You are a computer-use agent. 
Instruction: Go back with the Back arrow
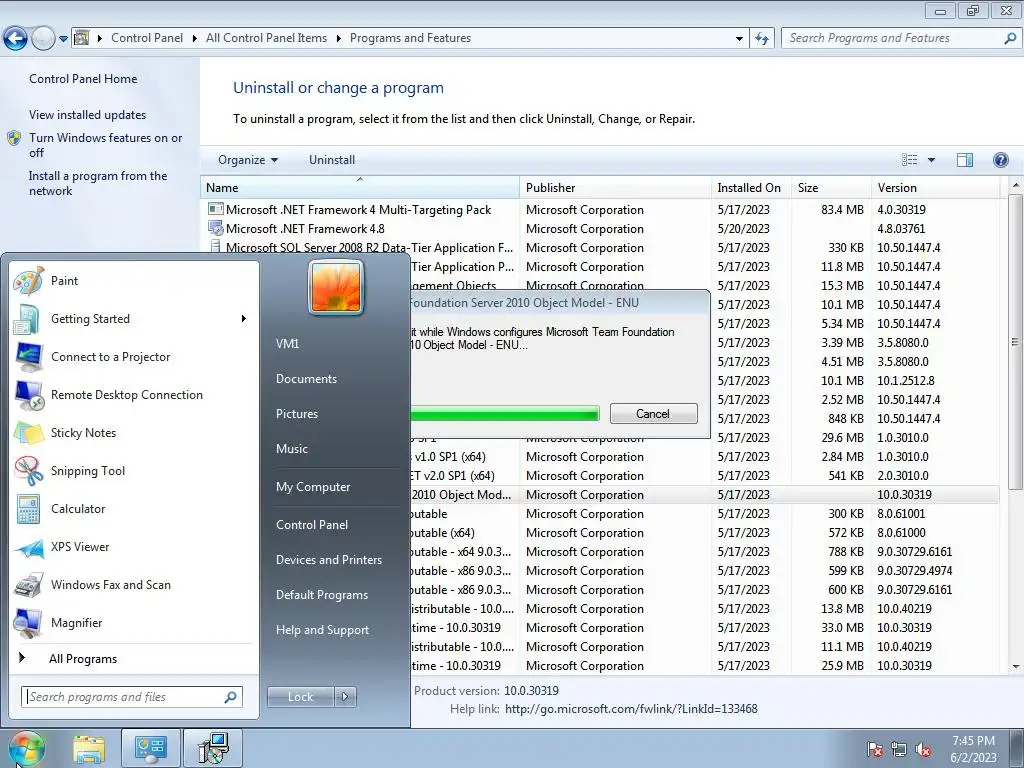click(x=16, y=39)
